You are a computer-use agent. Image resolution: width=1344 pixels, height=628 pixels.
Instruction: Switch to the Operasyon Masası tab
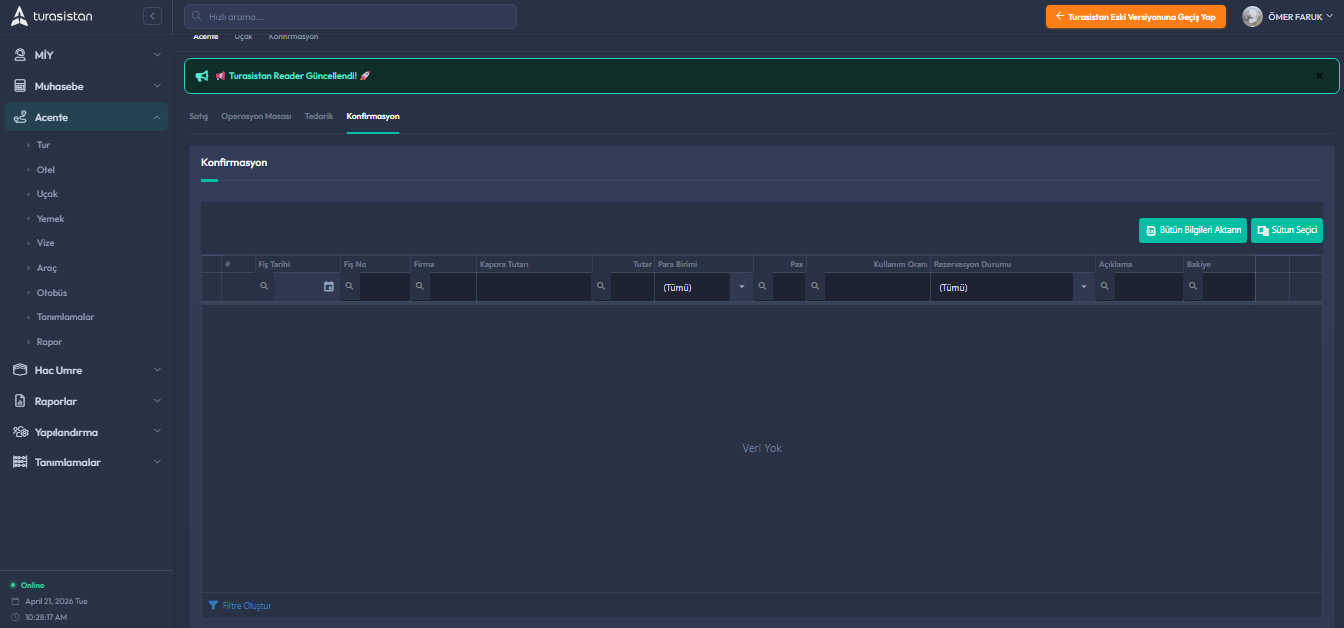(x=256, y=116)
